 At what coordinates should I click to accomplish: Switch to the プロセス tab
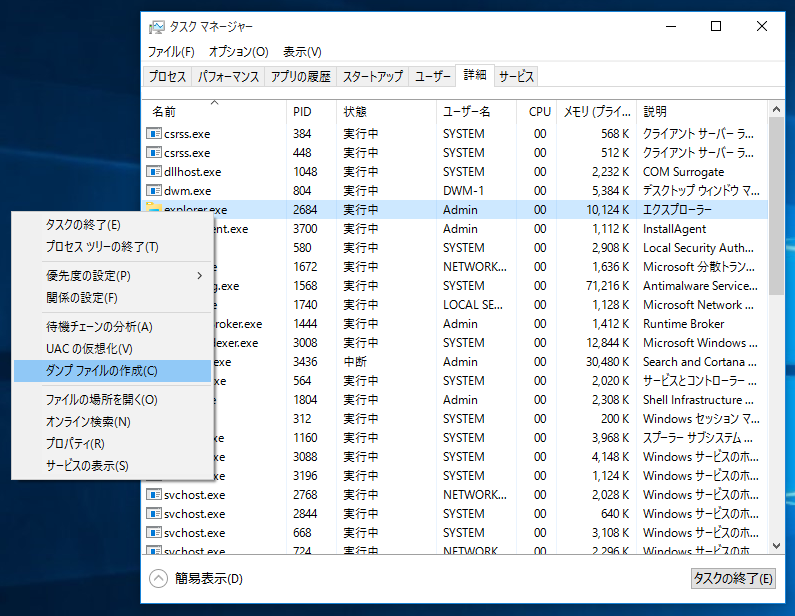[167, 77]
